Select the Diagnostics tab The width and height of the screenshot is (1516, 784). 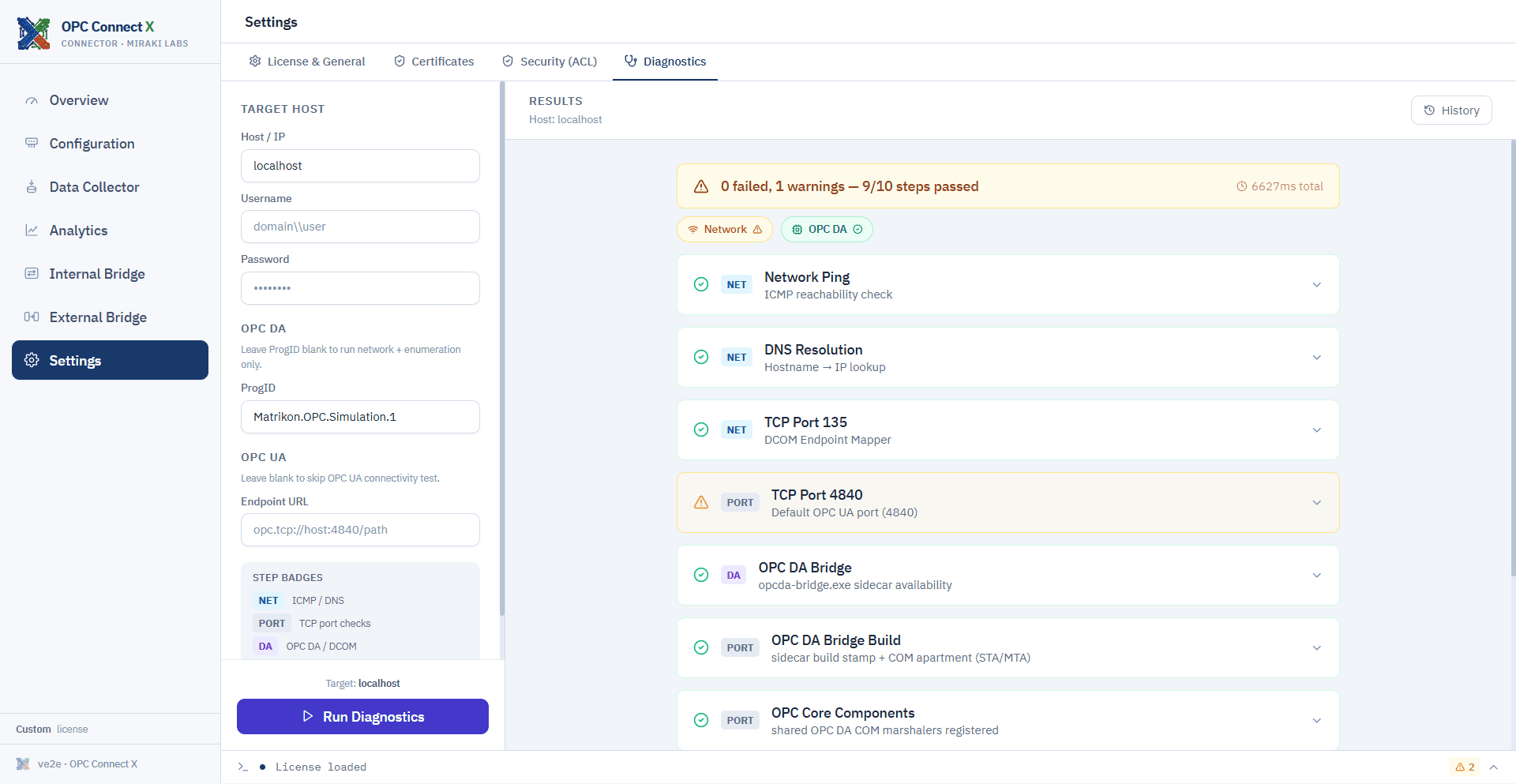pos(665,62)
